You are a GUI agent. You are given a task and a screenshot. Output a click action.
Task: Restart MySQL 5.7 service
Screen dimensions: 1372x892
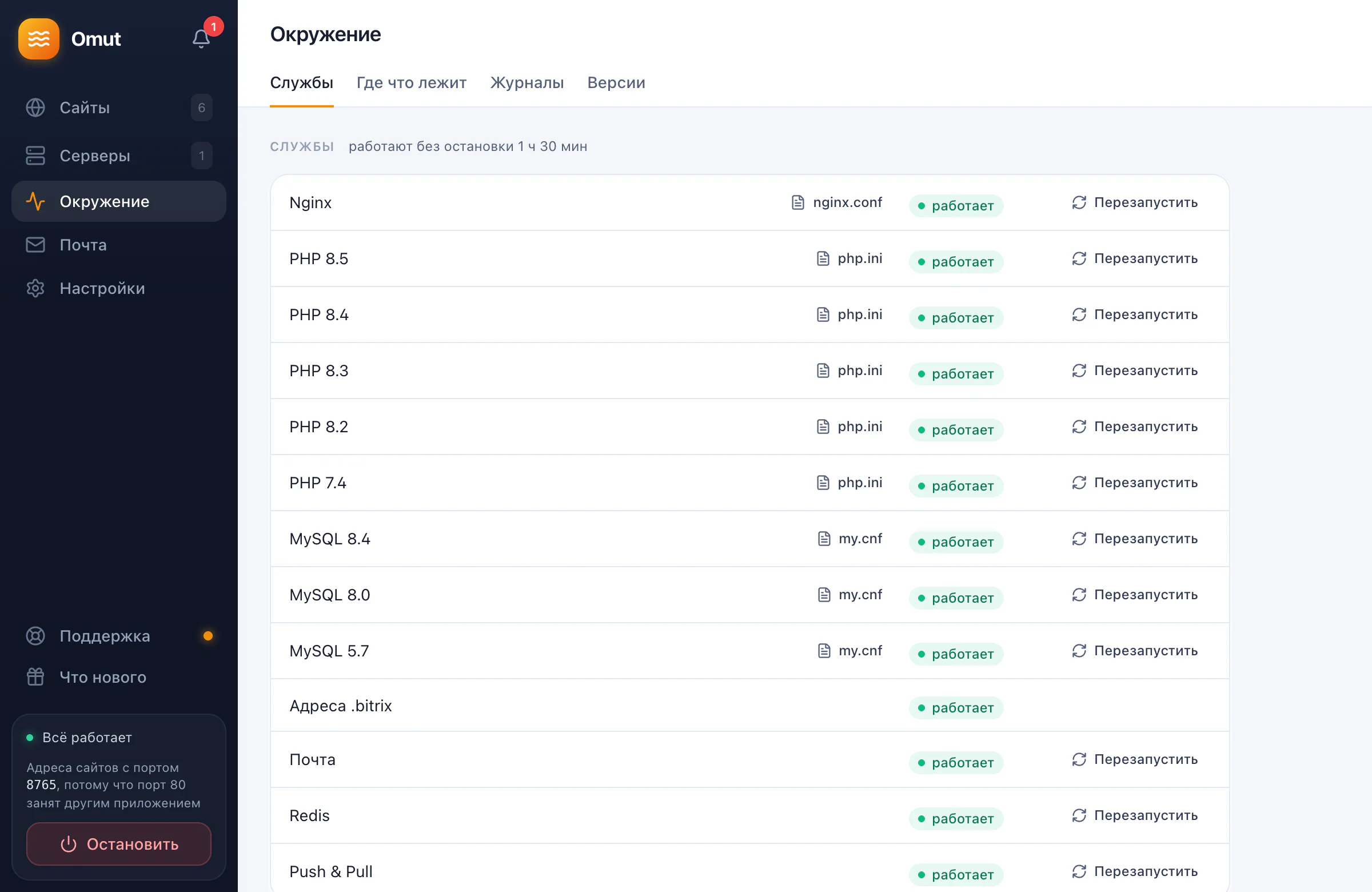tap(1135, 650)
